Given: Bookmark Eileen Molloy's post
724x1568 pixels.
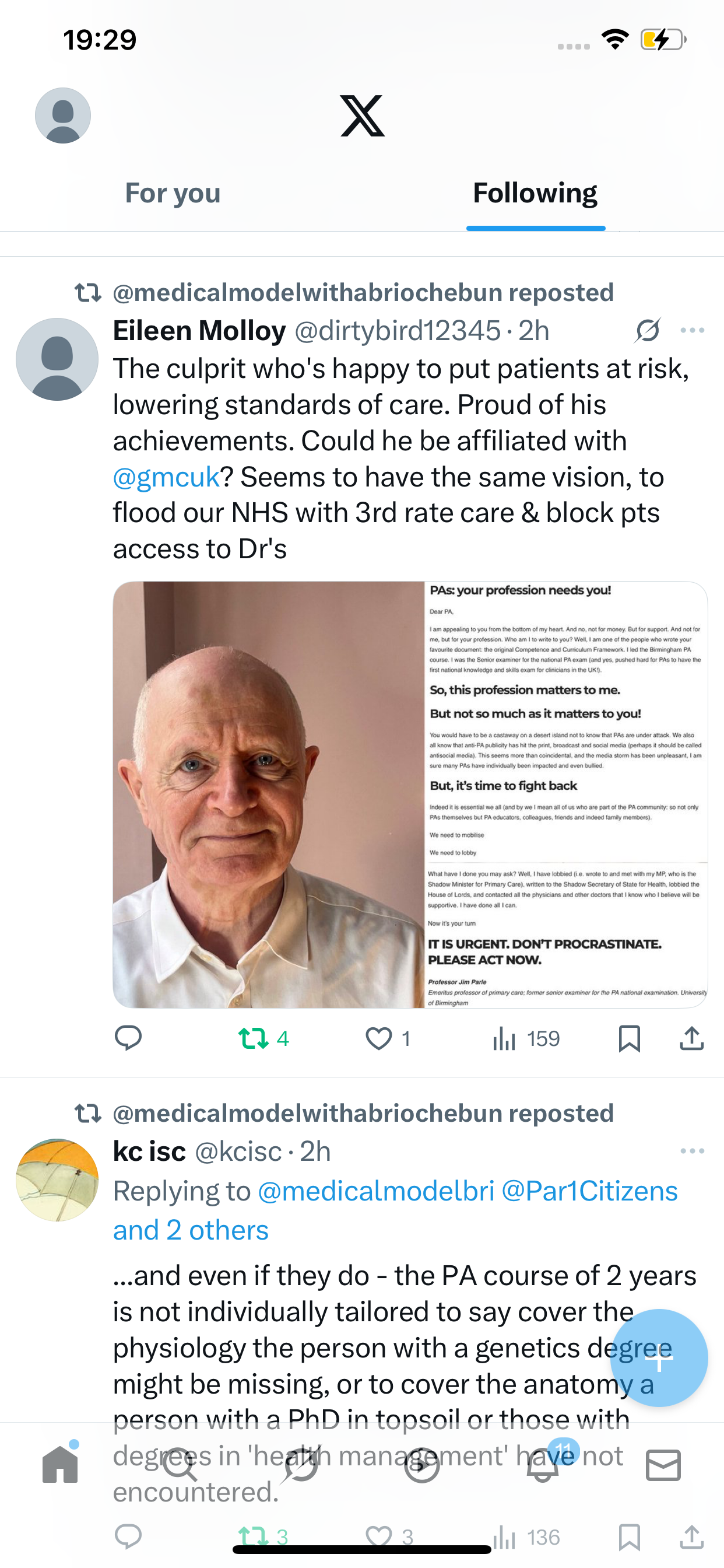Looking at the screenshot, I should click(629, 1038).
